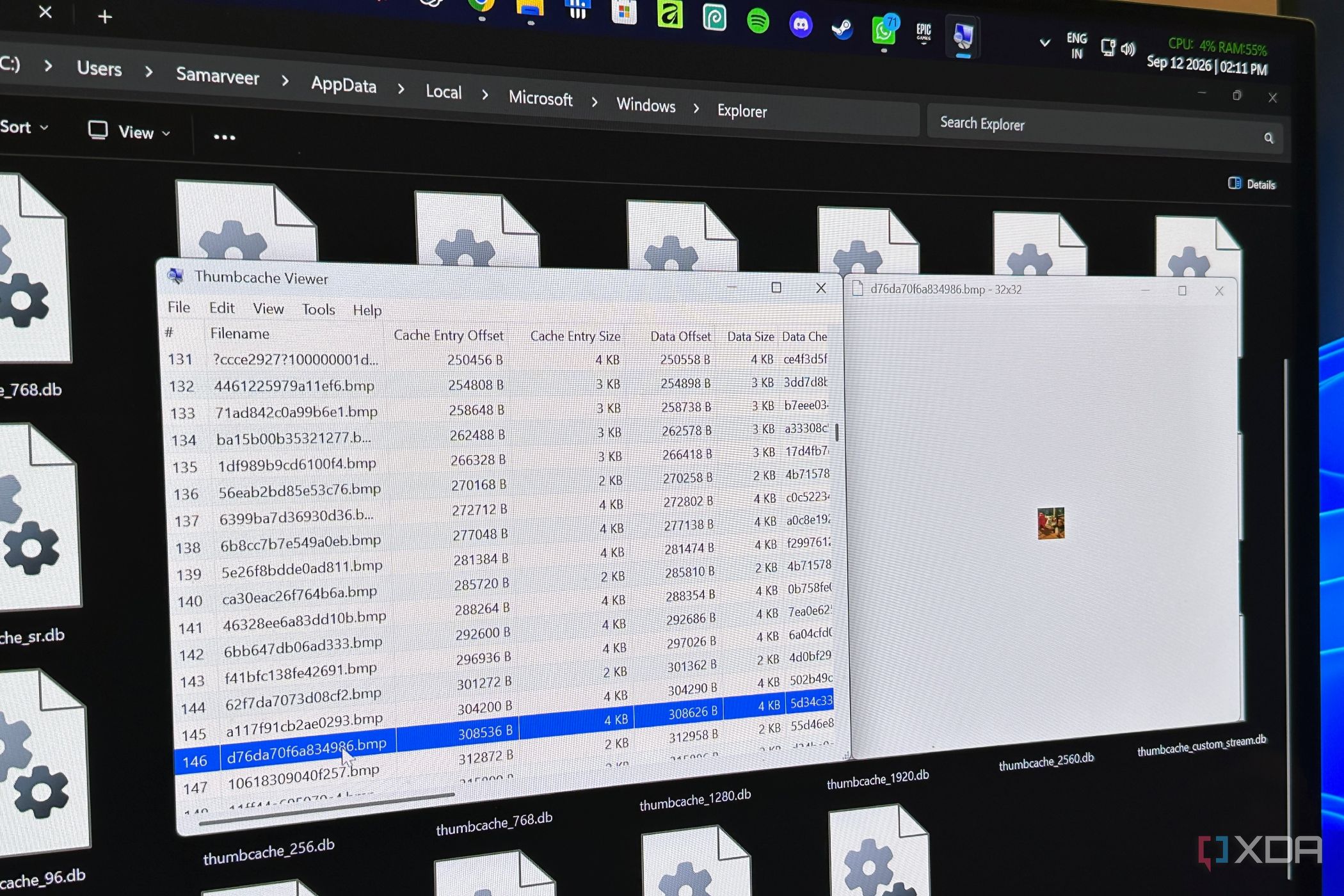Open the See more ellipsis menu

(224, 136)
